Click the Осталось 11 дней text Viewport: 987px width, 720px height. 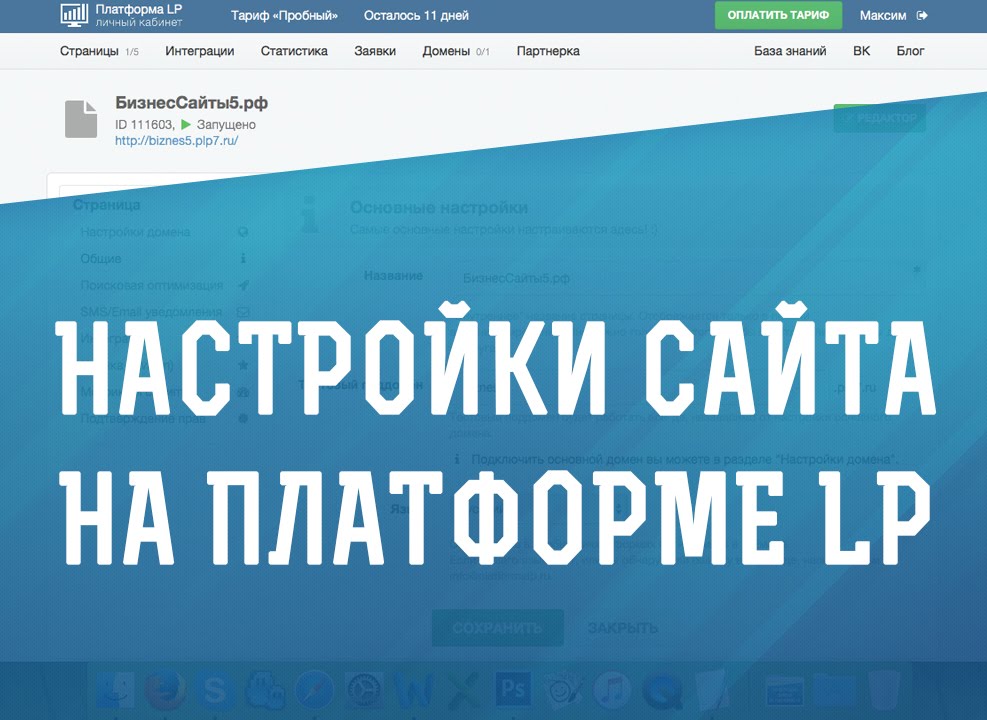tap(416, 15)
